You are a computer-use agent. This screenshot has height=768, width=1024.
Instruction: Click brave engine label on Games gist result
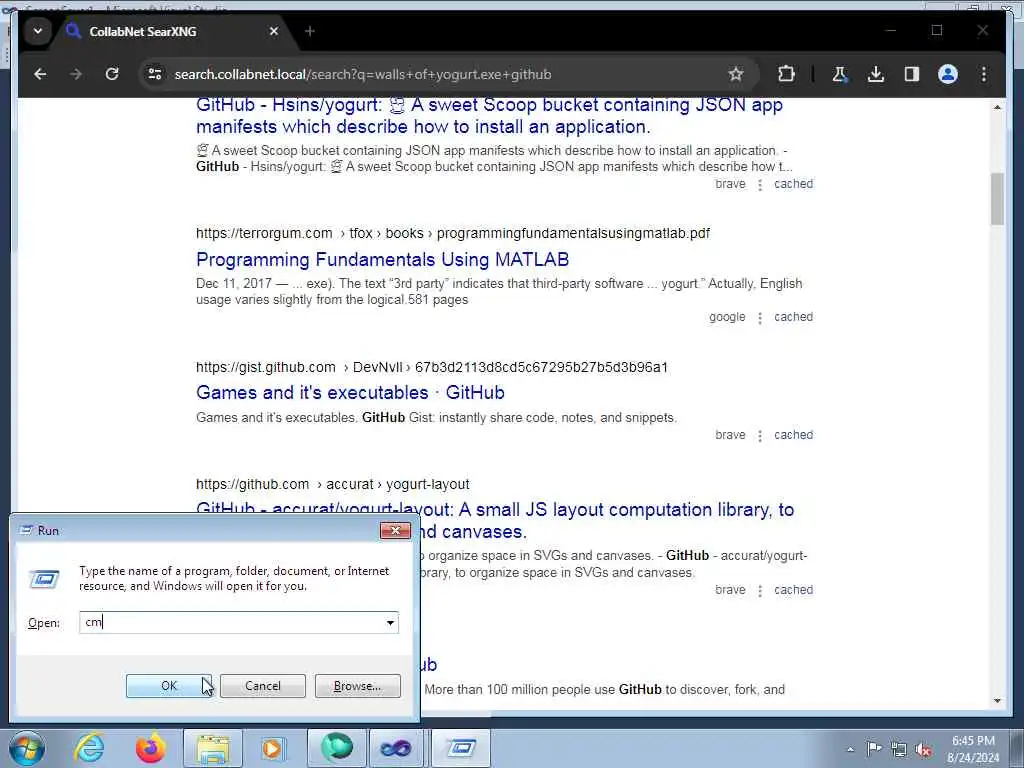click(730, 435)
